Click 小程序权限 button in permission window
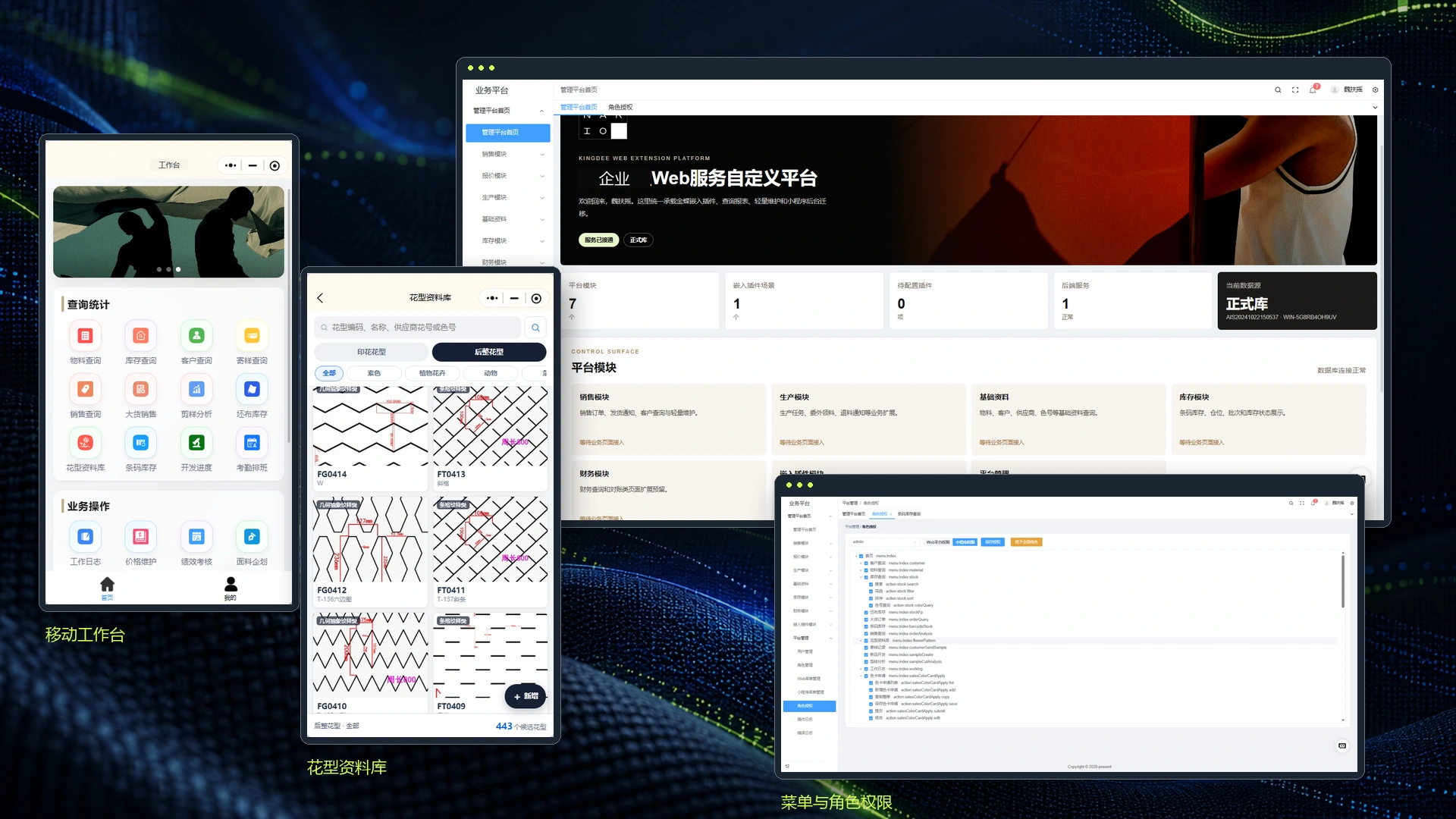 click(x=965, y=542)
